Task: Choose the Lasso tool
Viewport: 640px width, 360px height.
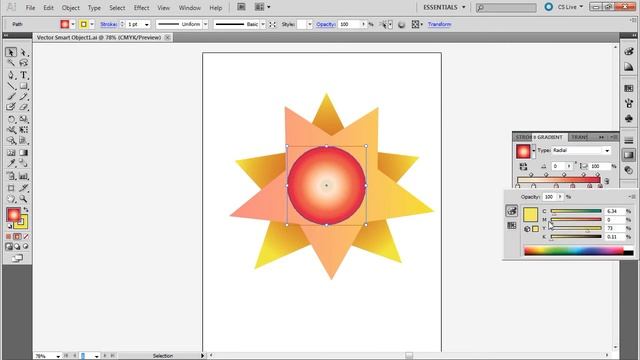Action: (23, 63)
